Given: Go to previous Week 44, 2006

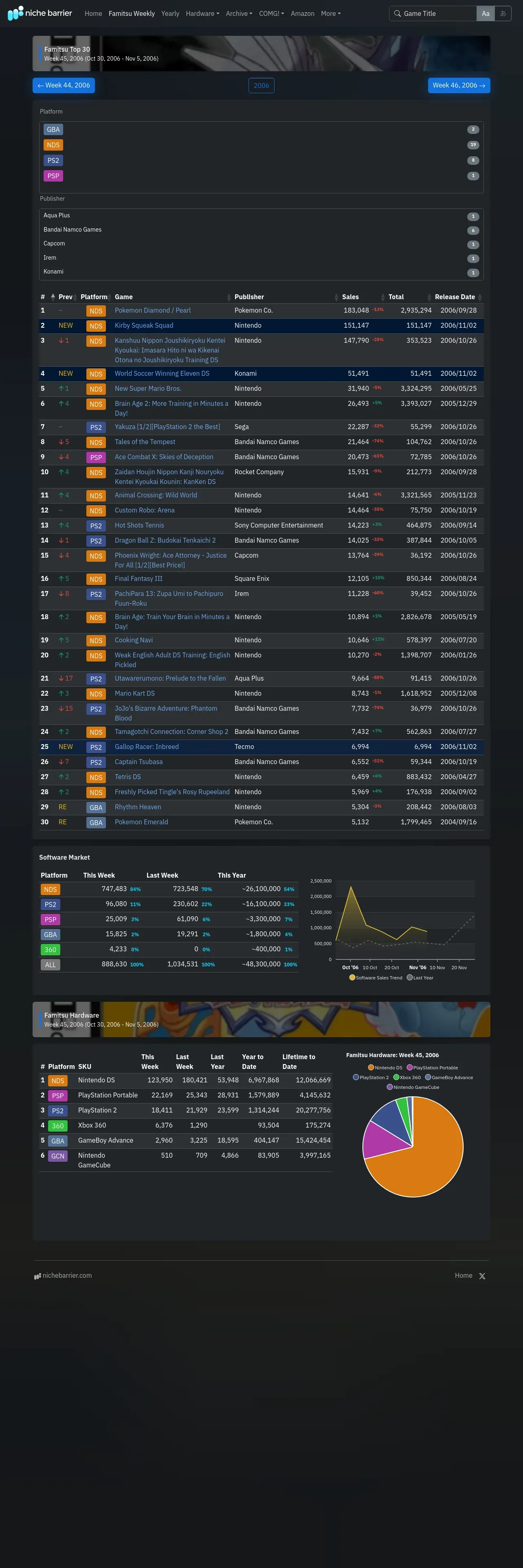Looking at the screenshot, I should point(63,86).
